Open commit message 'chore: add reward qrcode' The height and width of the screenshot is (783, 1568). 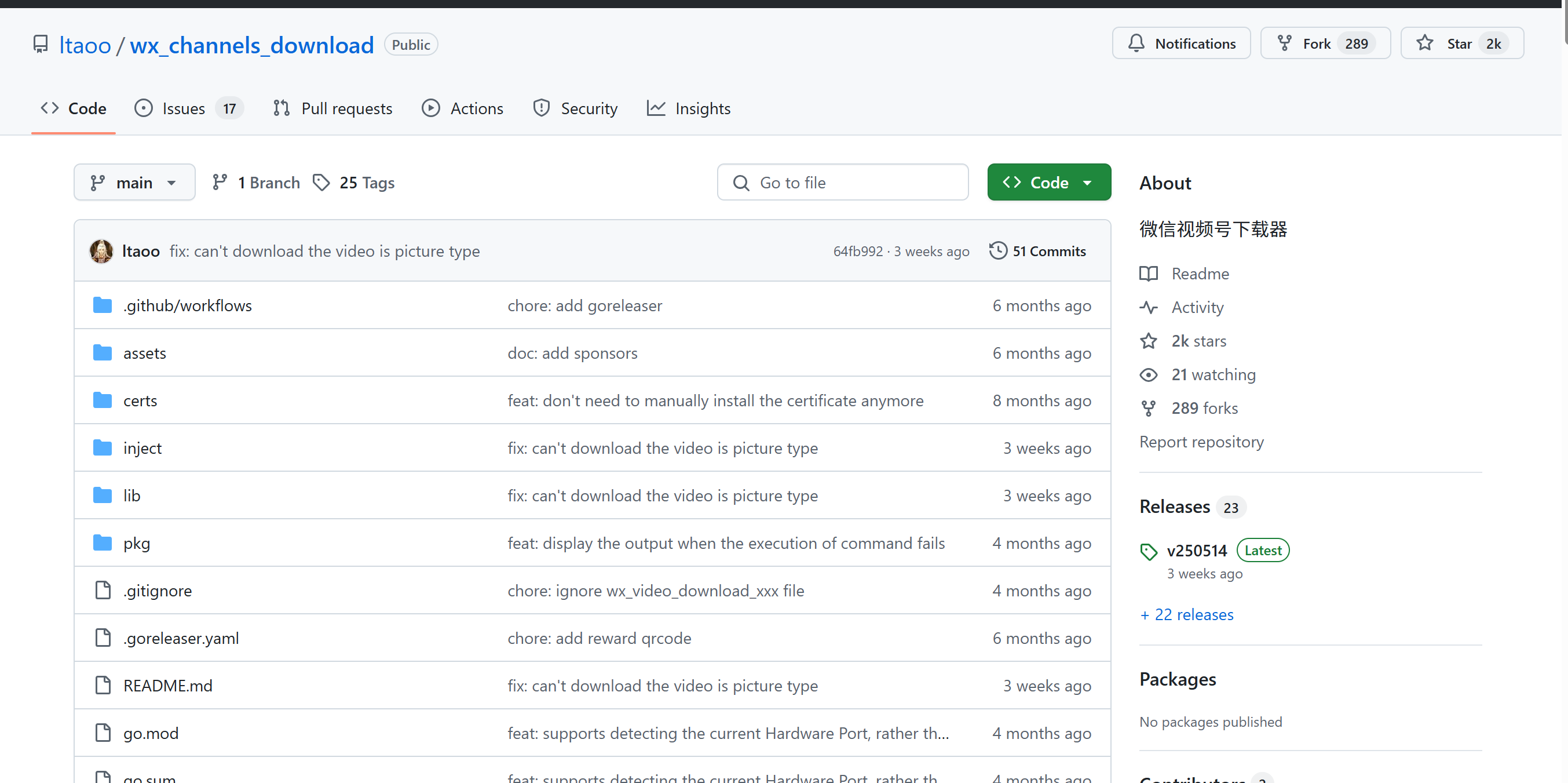tap(600, 638)
